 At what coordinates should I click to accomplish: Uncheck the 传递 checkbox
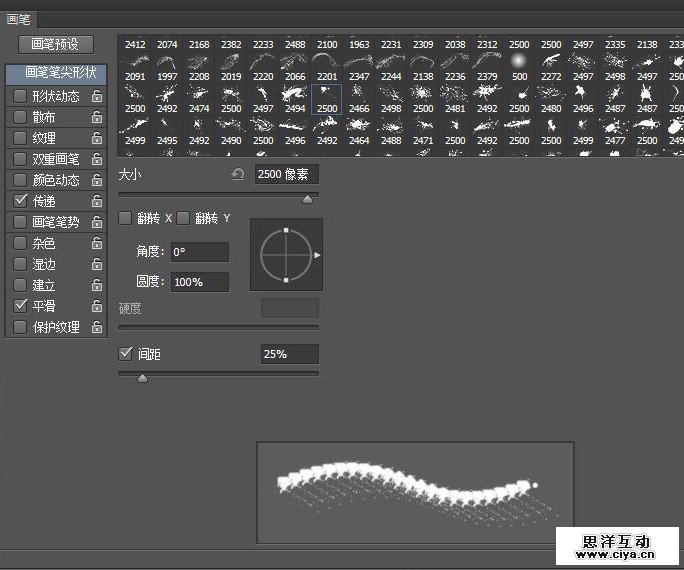coord(20,201)
